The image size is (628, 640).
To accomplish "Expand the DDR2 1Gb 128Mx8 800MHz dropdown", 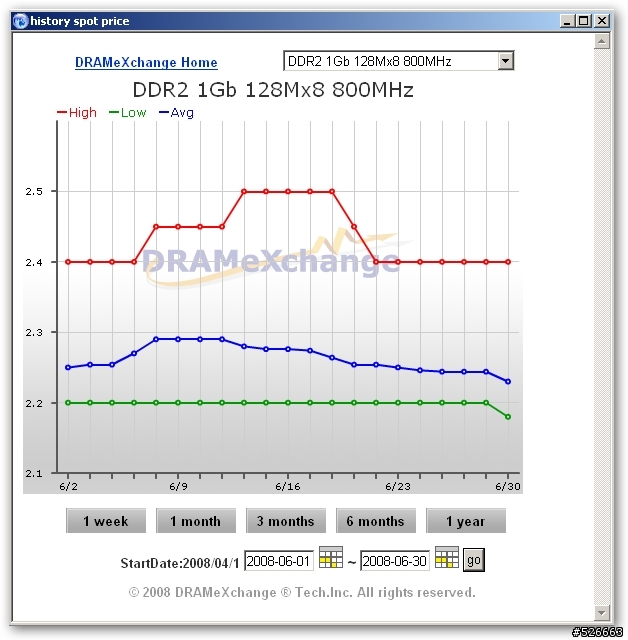I will tap(506, 61).
